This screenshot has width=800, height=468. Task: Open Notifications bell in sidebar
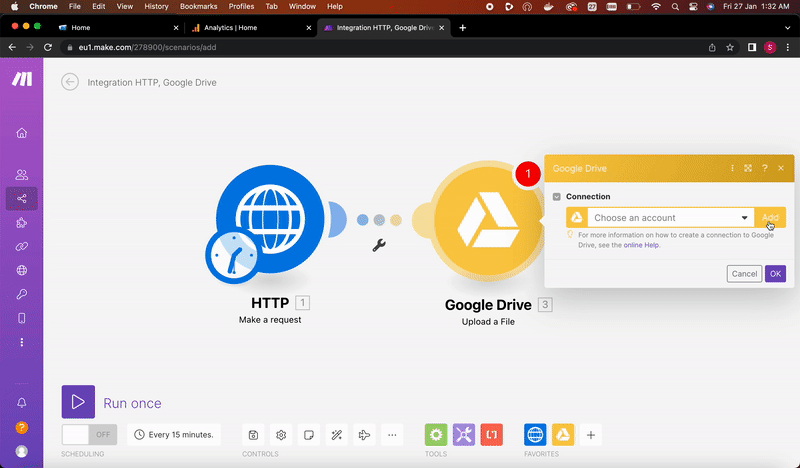point(21,403)
